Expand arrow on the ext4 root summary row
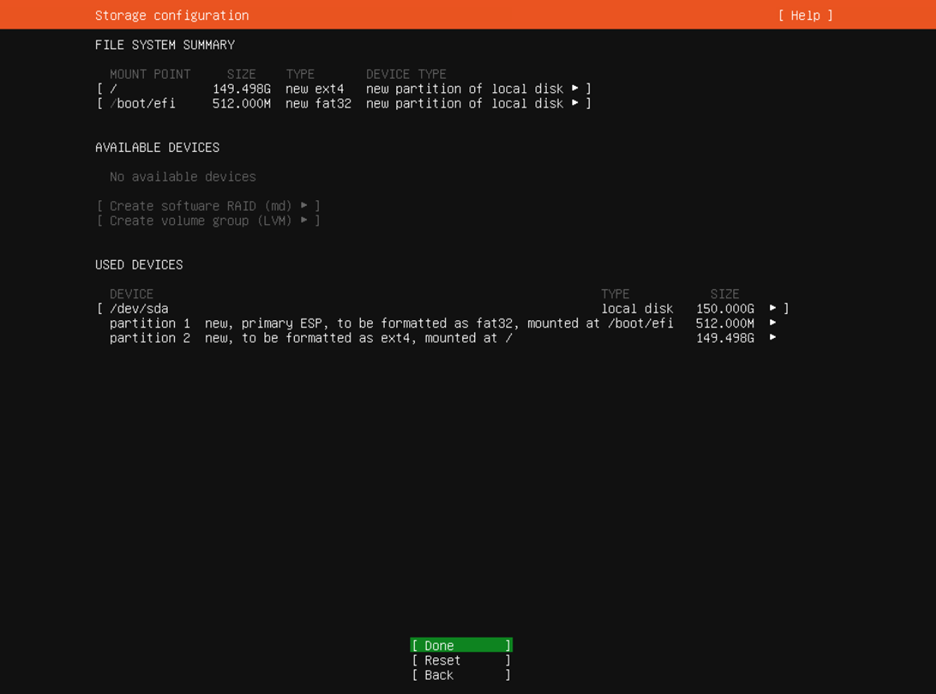 coord(575,89)
